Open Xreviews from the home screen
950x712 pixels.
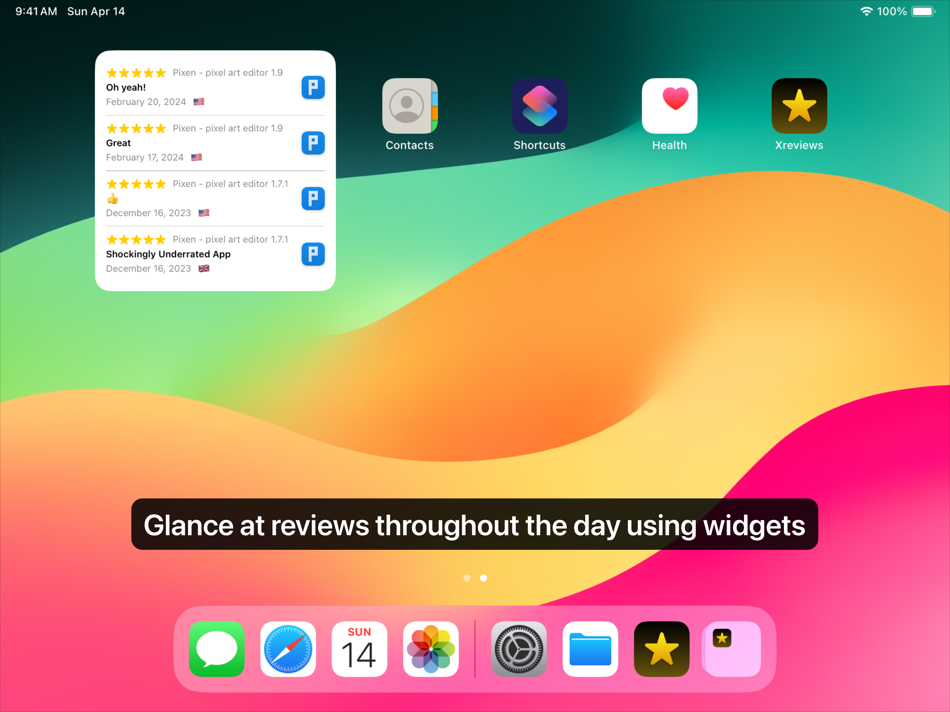coord(799,106)
